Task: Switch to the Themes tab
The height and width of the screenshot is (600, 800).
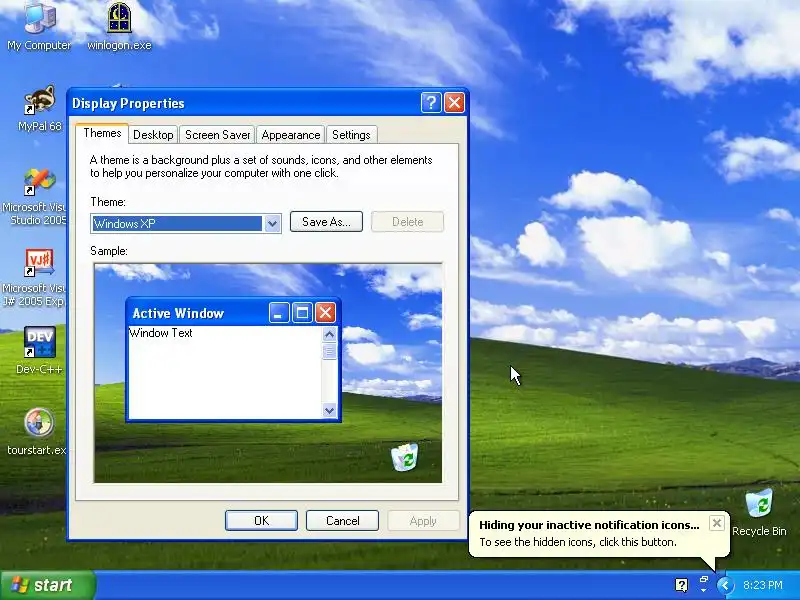Action: 102,133
